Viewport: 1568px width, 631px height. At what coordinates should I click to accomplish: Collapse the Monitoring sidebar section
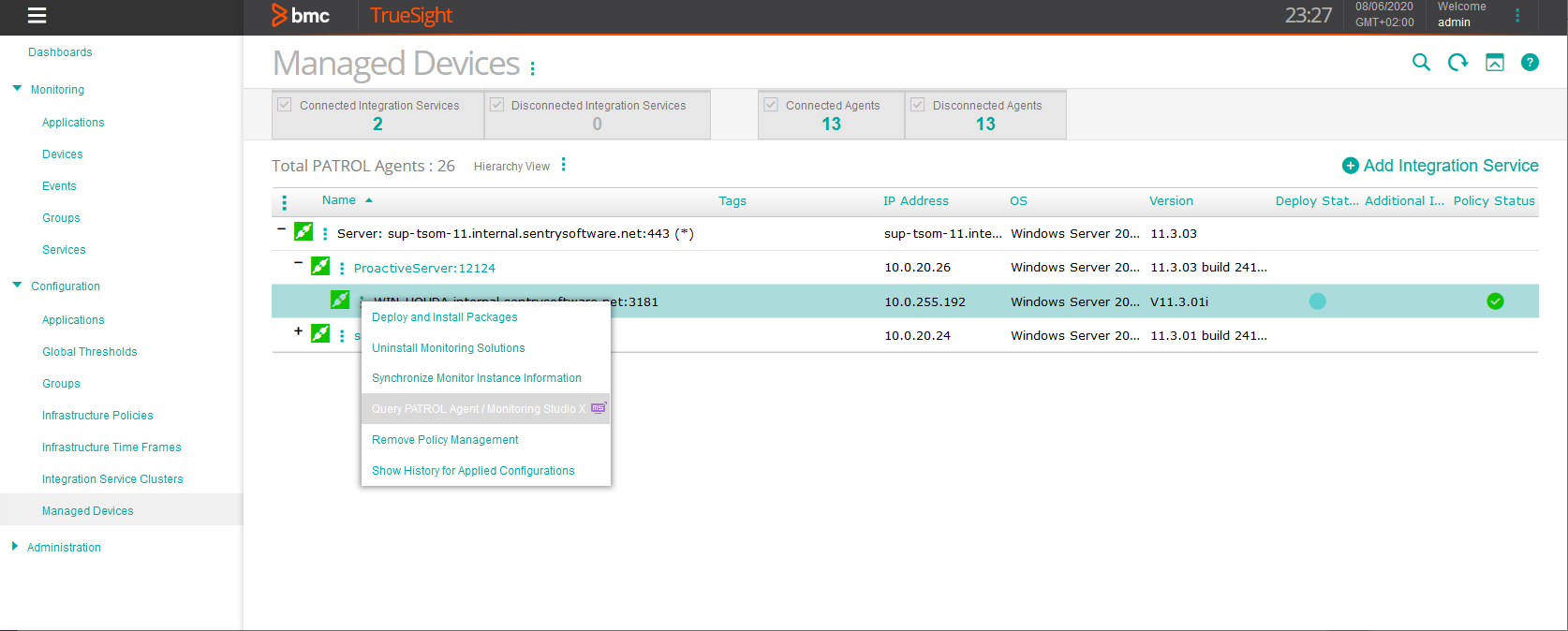pyautogui.click(x=17, y=89)
